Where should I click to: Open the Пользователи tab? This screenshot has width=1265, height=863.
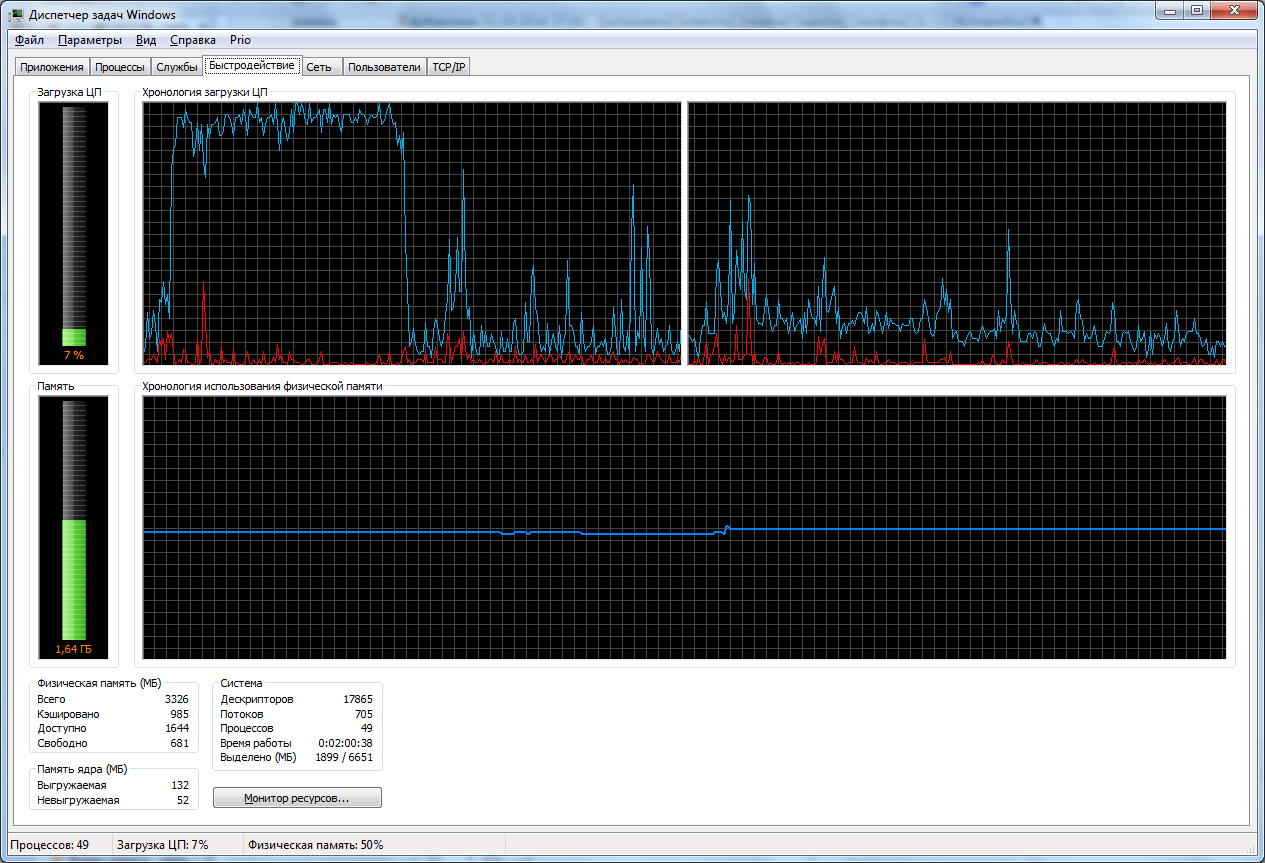(384, 67)
